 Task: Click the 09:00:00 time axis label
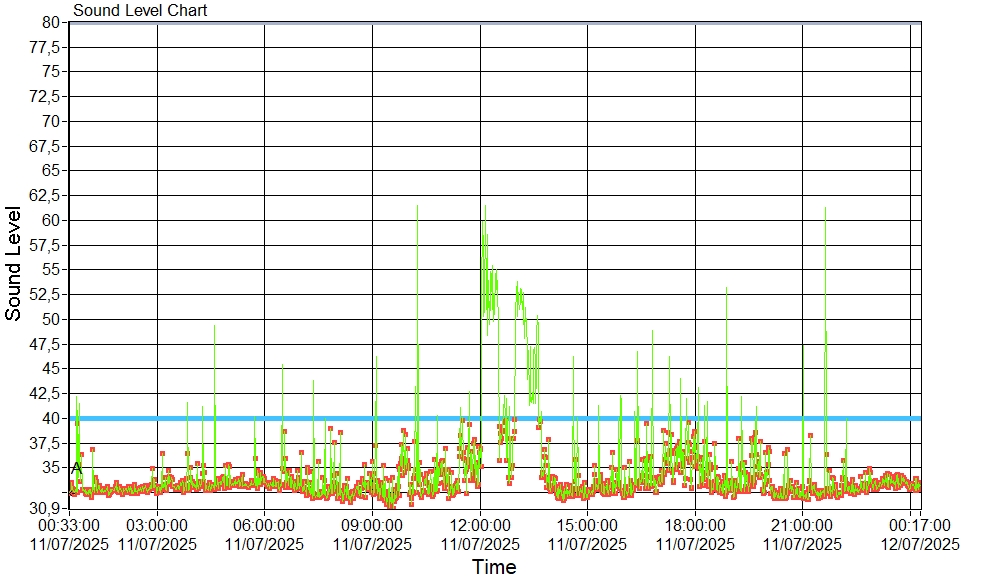coord(372,524)
